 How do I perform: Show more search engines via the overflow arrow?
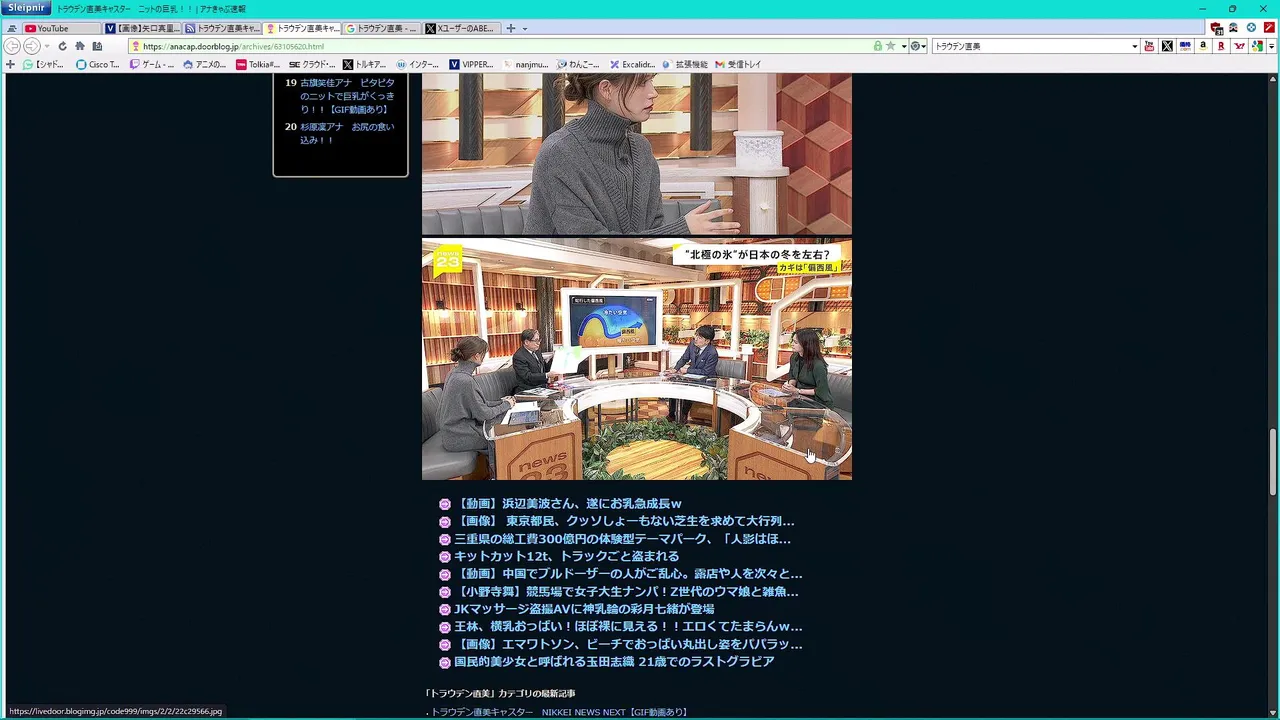1272,46
